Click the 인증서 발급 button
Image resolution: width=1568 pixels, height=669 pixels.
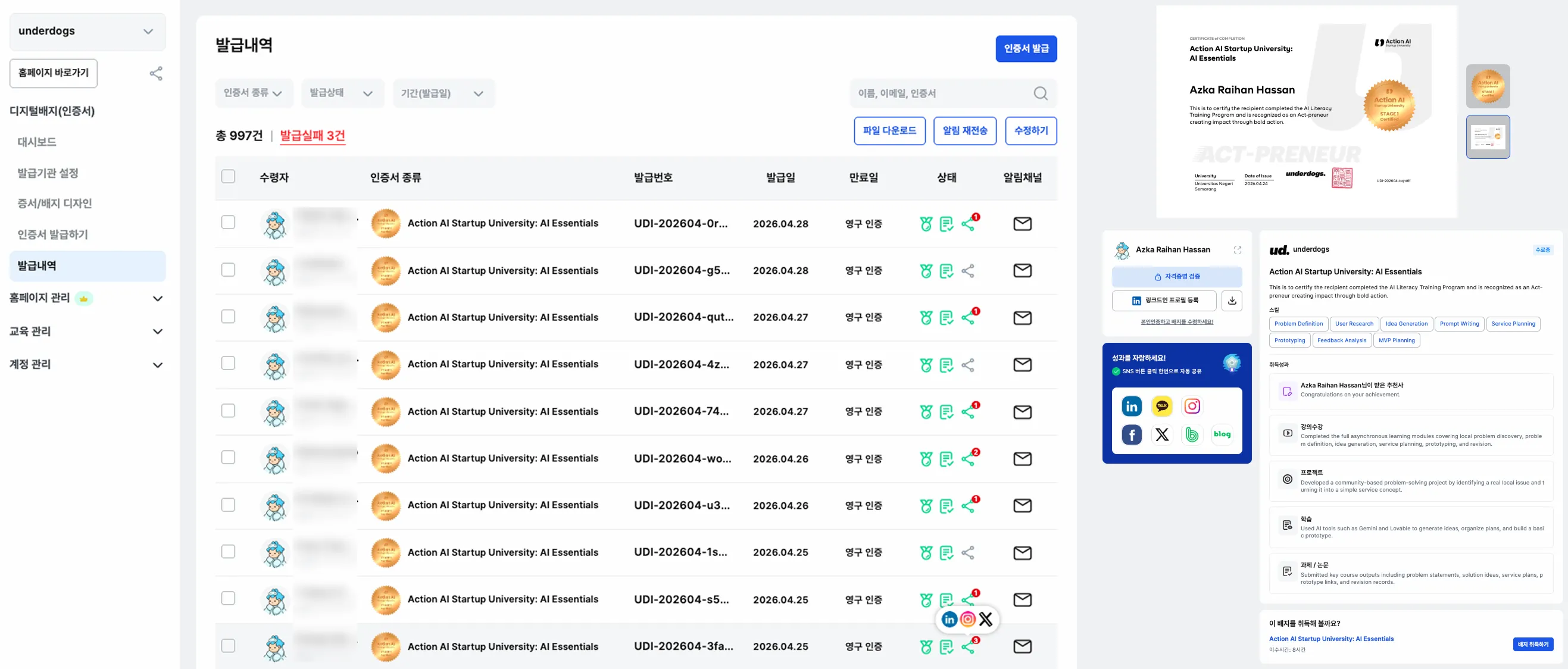[1026, 49]
